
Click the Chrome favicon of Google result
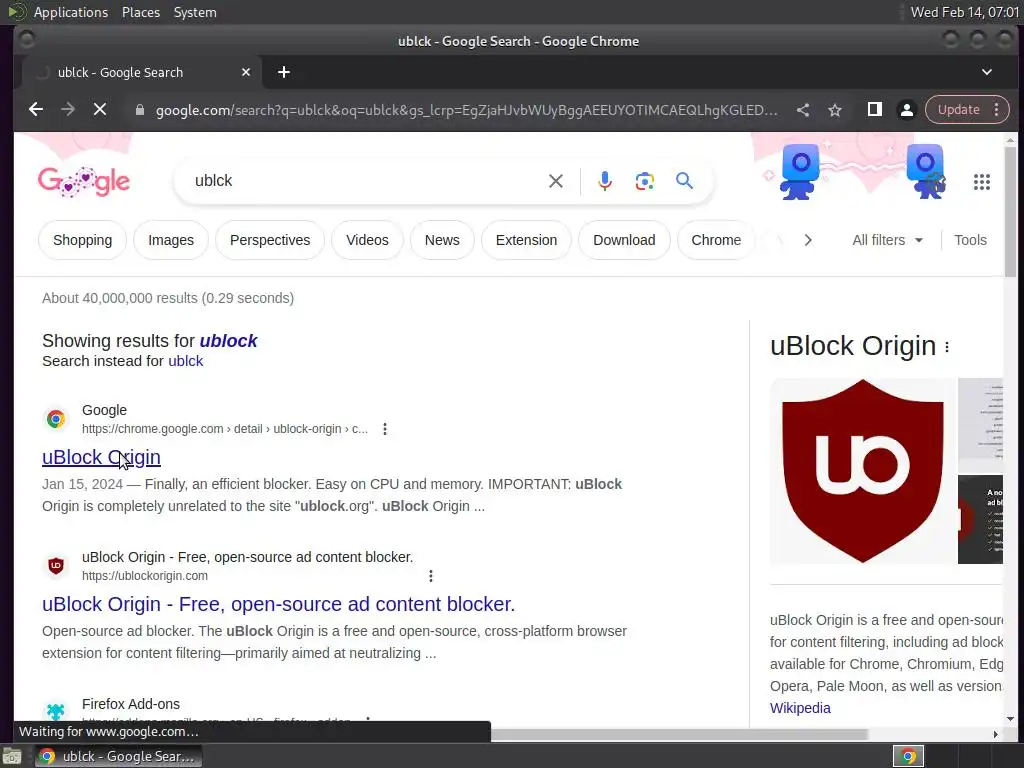pyautogui.click(x=56, y=419)
